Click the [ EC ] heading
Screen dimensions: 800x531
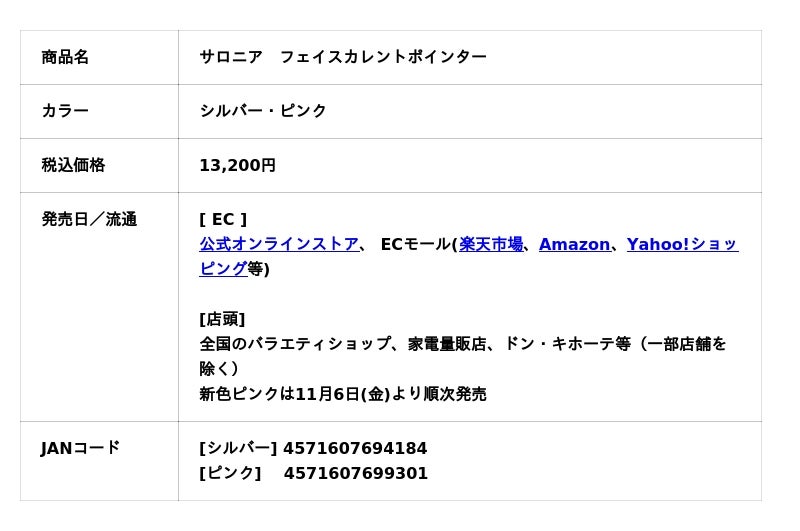click(x=223, y=219)
